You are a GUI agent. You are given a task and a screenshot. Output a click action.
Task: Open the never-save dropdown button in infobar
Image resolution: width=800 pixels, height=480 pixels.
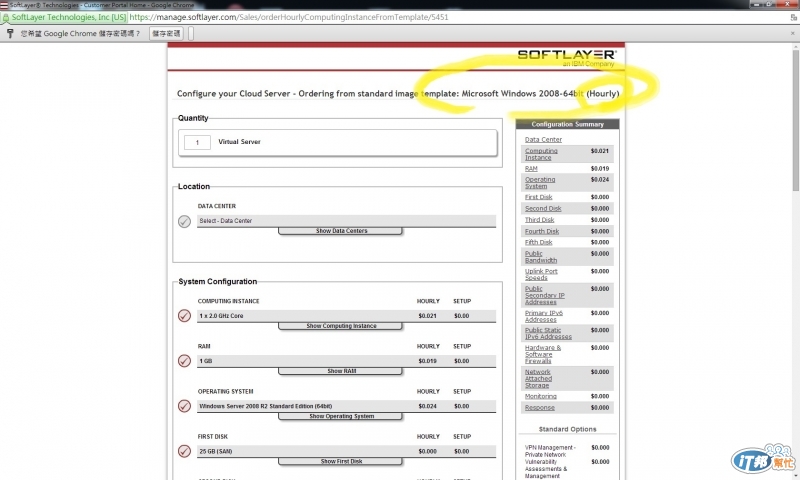click(191, 34)
